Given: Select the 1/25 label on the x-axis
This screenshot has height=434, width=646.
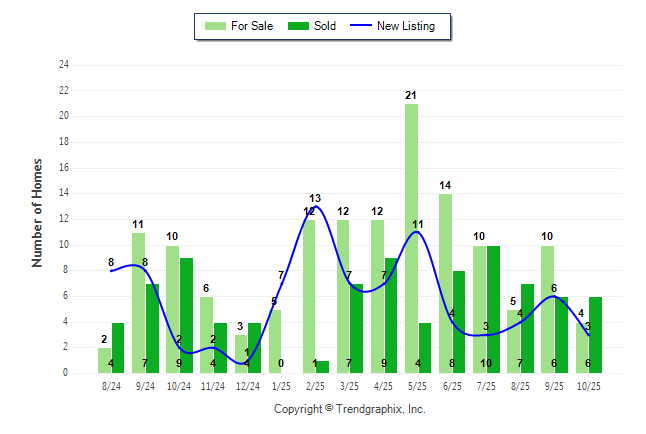Looking at the screenshot, I should [282, 385].
